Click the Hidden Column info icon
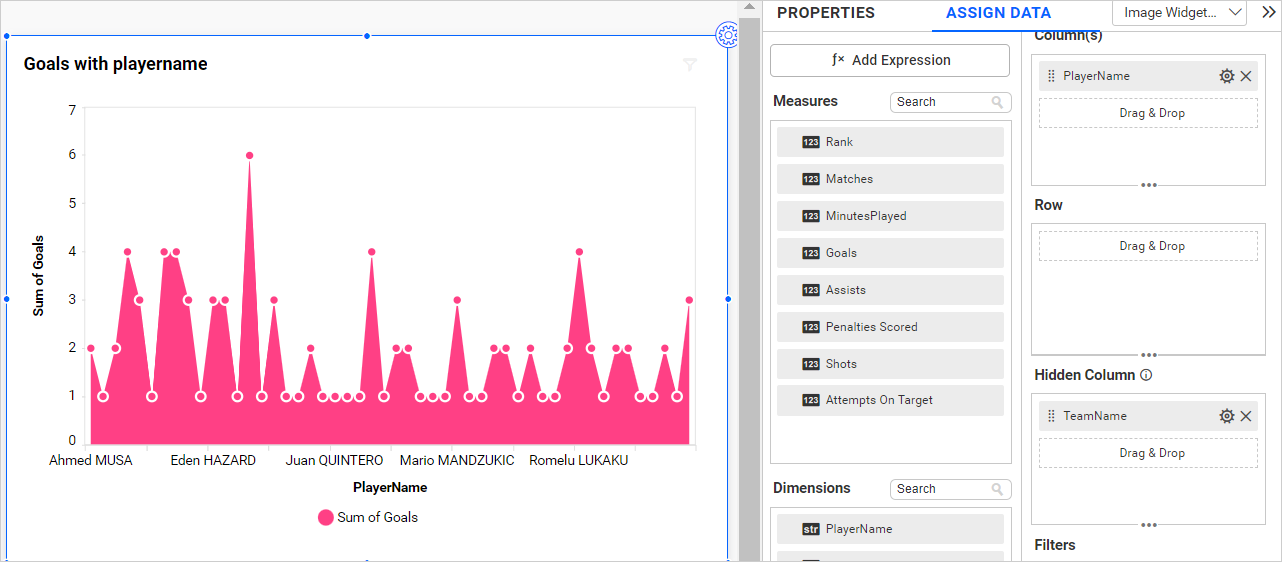Viewport: 1282px width, 562px height. pyautogui.click(x=1146, y=376)
